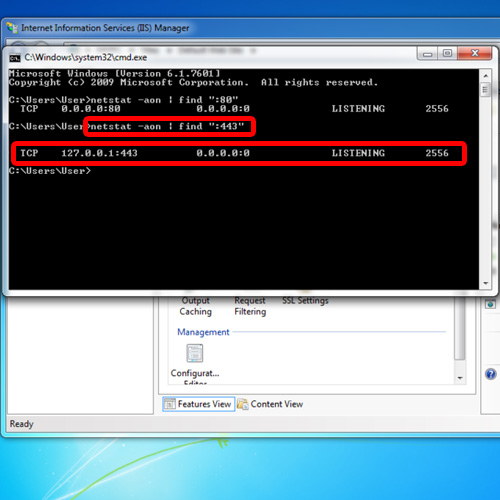Screen dimensions: 500x500
Task: Click the cmd window scroll down arrow
Action: [486, 283]
